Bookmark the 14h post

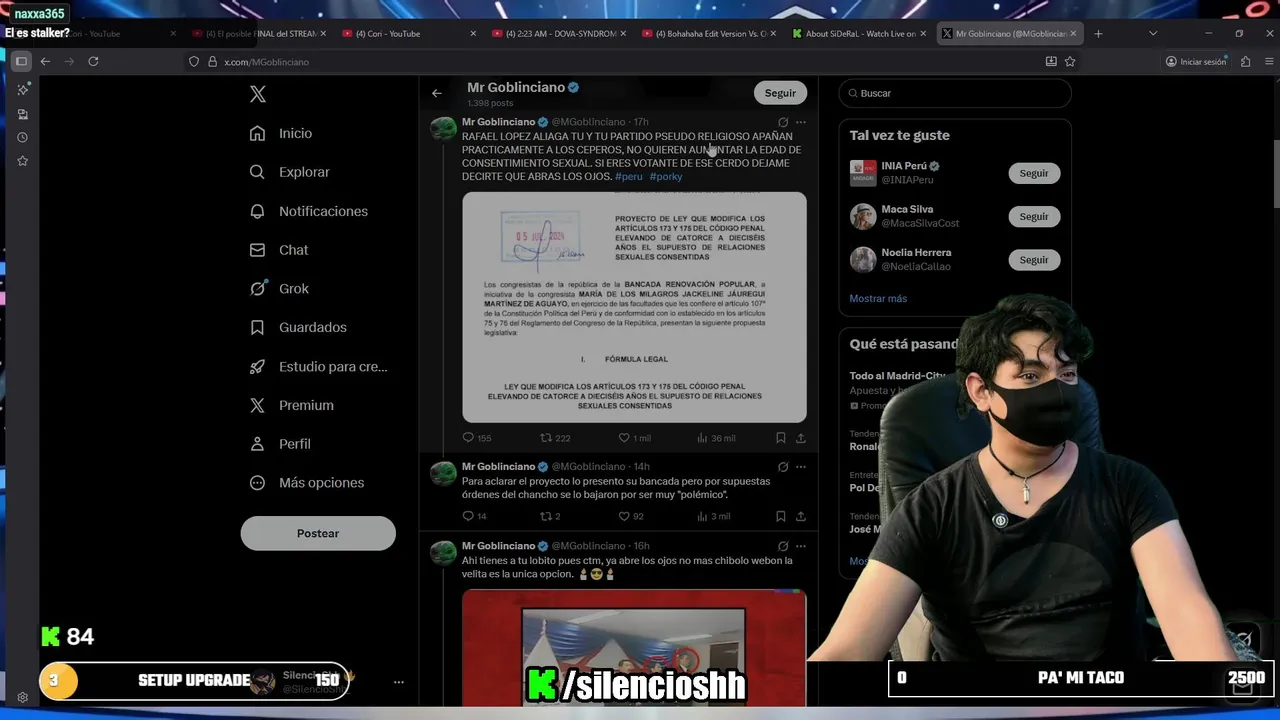click(x=781, y=516)
